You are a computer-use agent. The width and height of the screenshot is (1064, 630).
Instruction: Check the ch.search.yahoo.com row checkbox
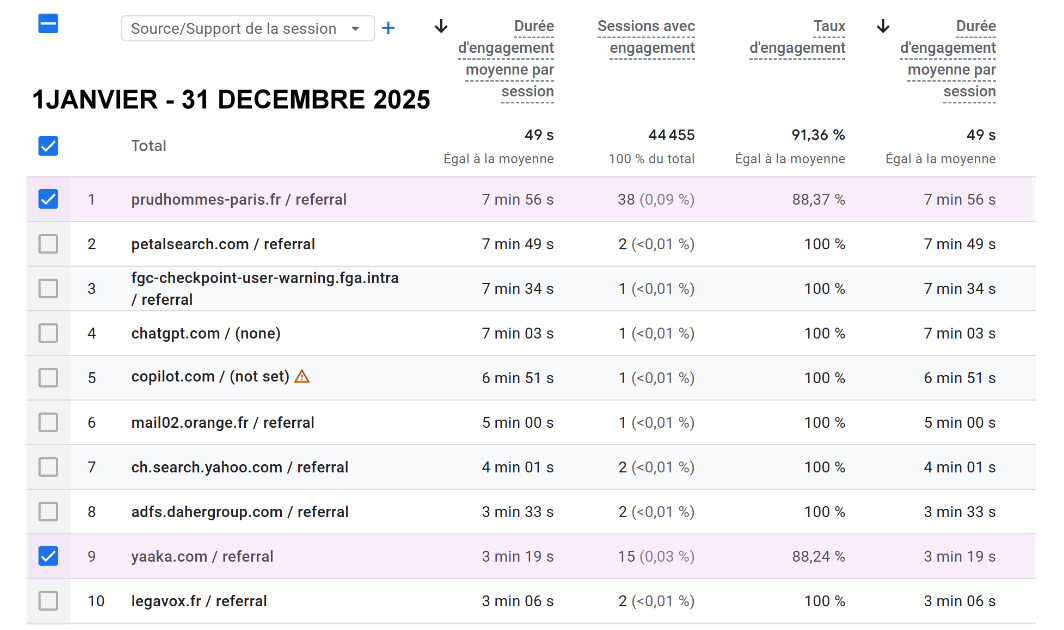(x=48, y=467)
